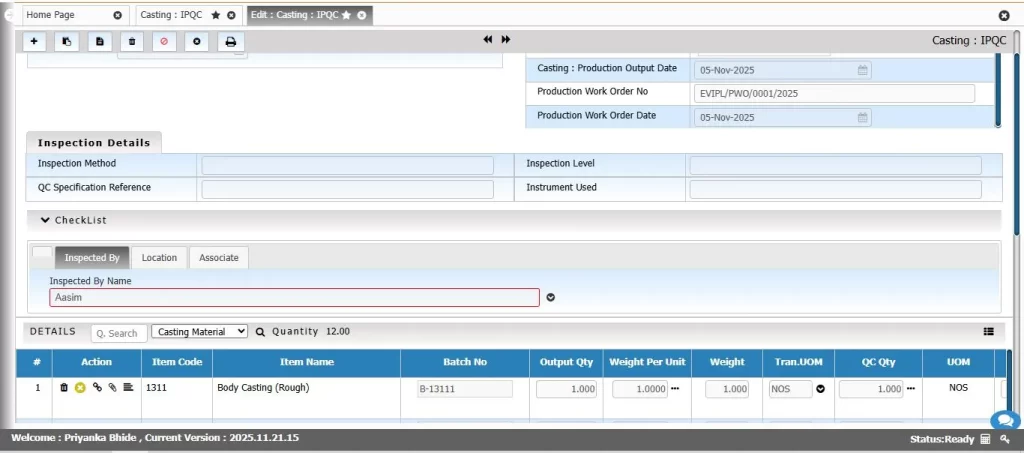Screen dimensions: 1024x453
Task: Open the calculator icon in status bar
Action: tap(985, 439)
